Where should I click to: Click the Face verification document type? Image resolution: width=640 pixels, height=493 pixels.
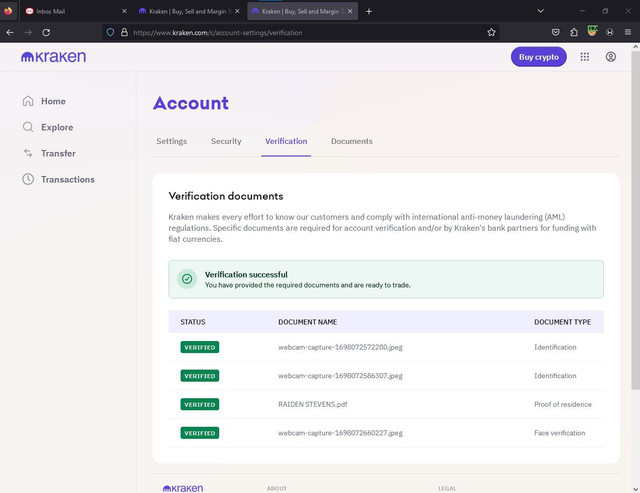click(560, 433)
